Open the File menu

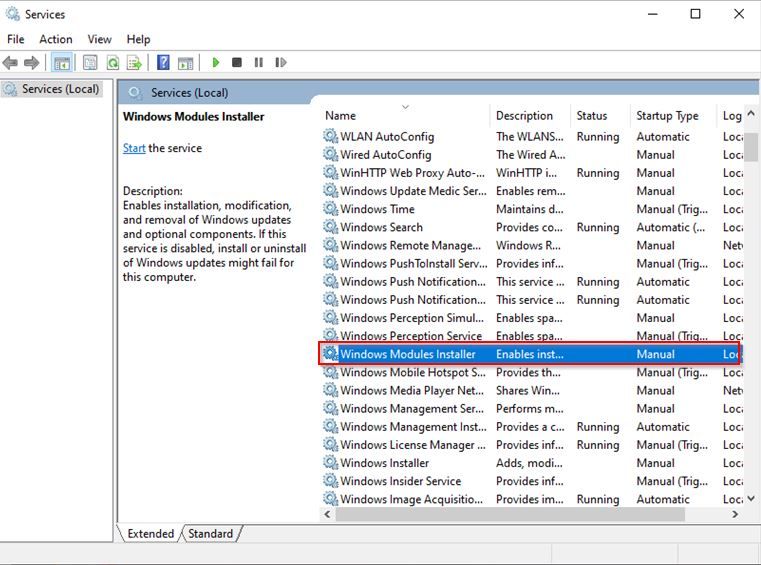coord(16,39)
